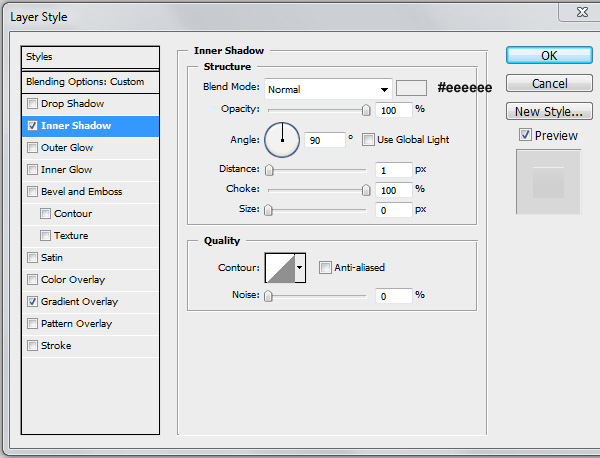
Task: Click the Cancel button
Action: 549,83
